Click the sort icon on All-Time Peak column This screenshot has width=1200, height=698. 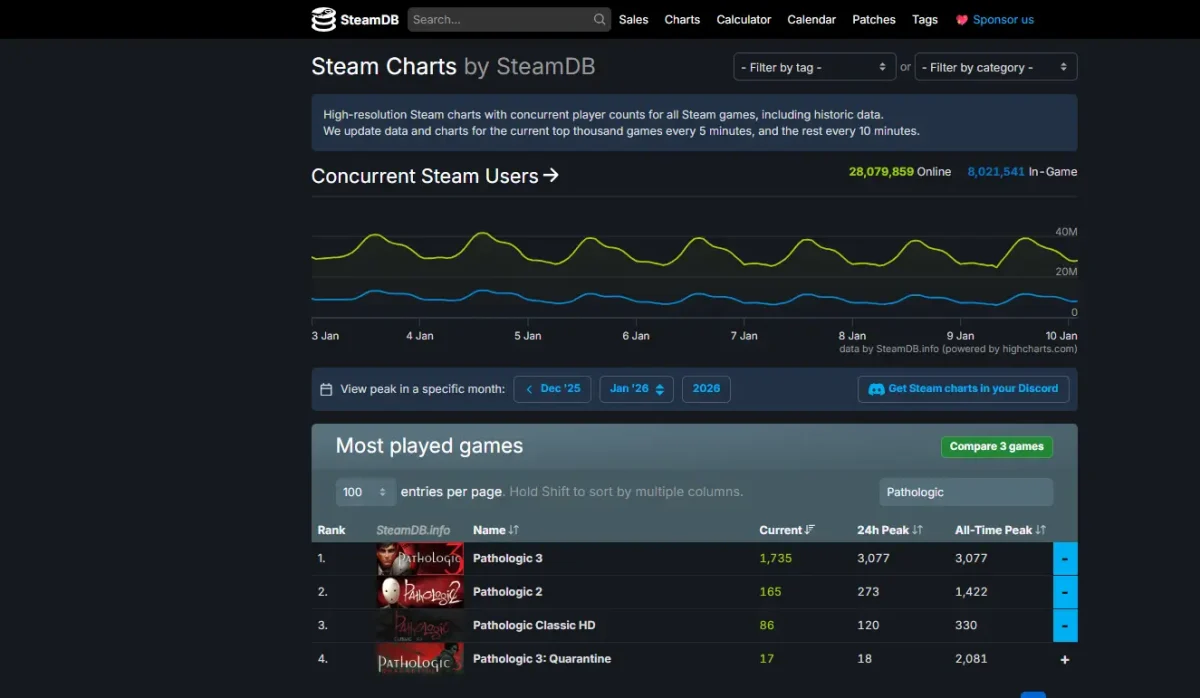coord(1040,529)
